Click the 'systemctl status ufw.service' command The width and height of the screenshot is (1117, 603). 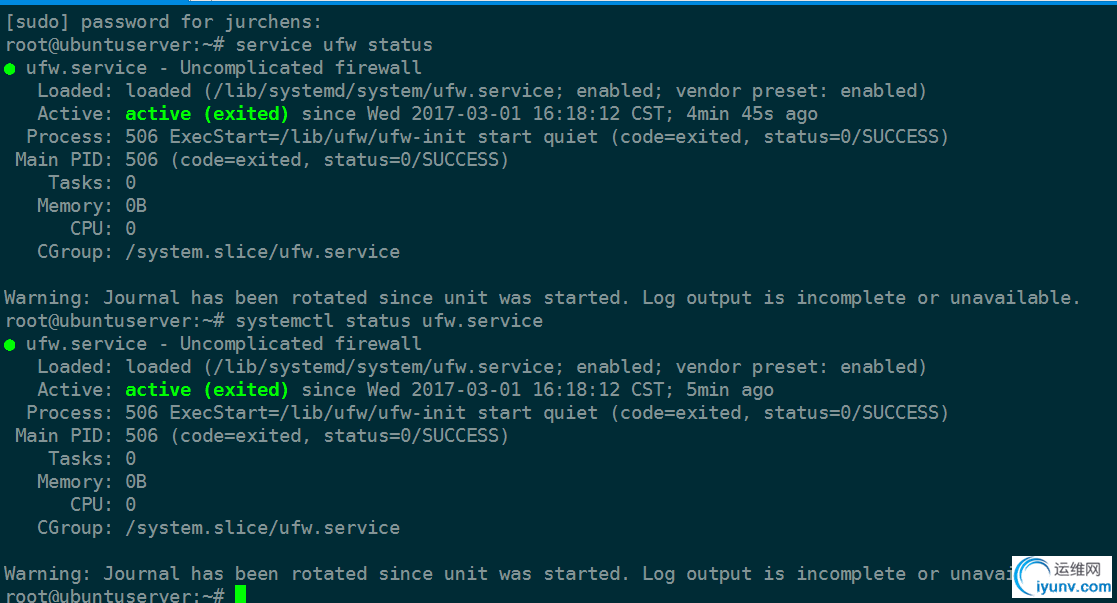[x=389, y=321]
